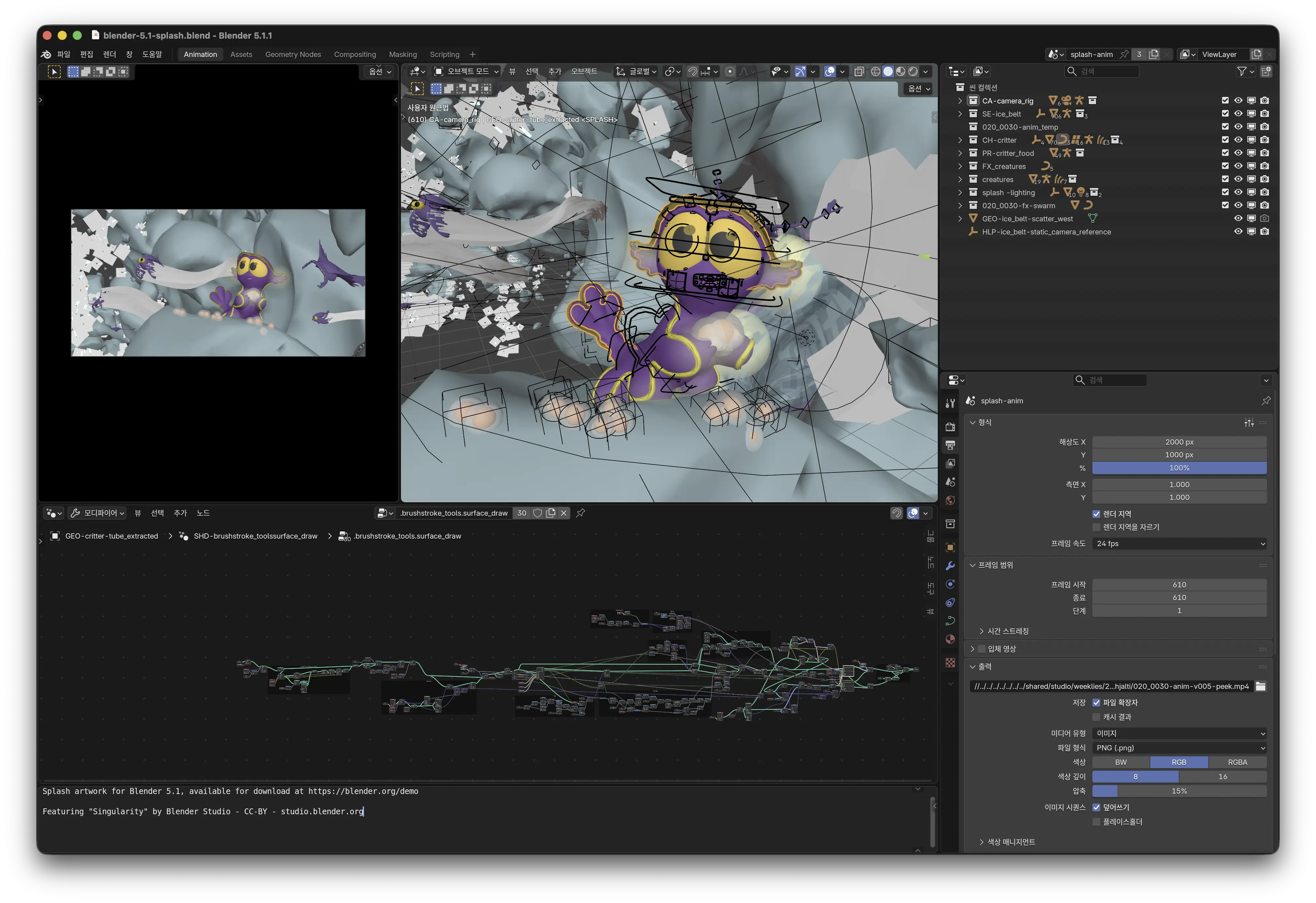
Task: Select wireframe viewport shading
Action: (x=875, y=71)
